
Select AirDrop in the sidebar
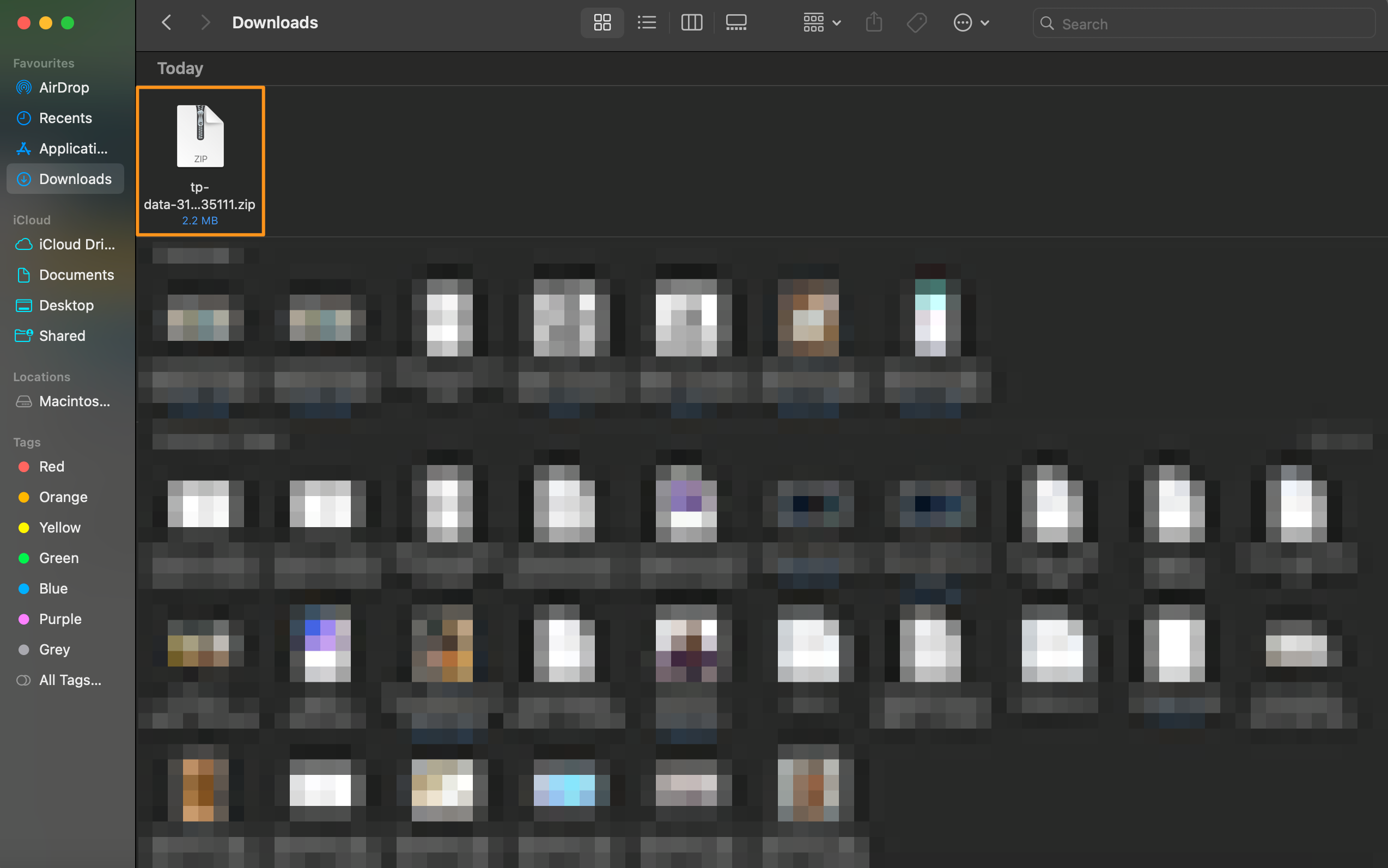64,87
